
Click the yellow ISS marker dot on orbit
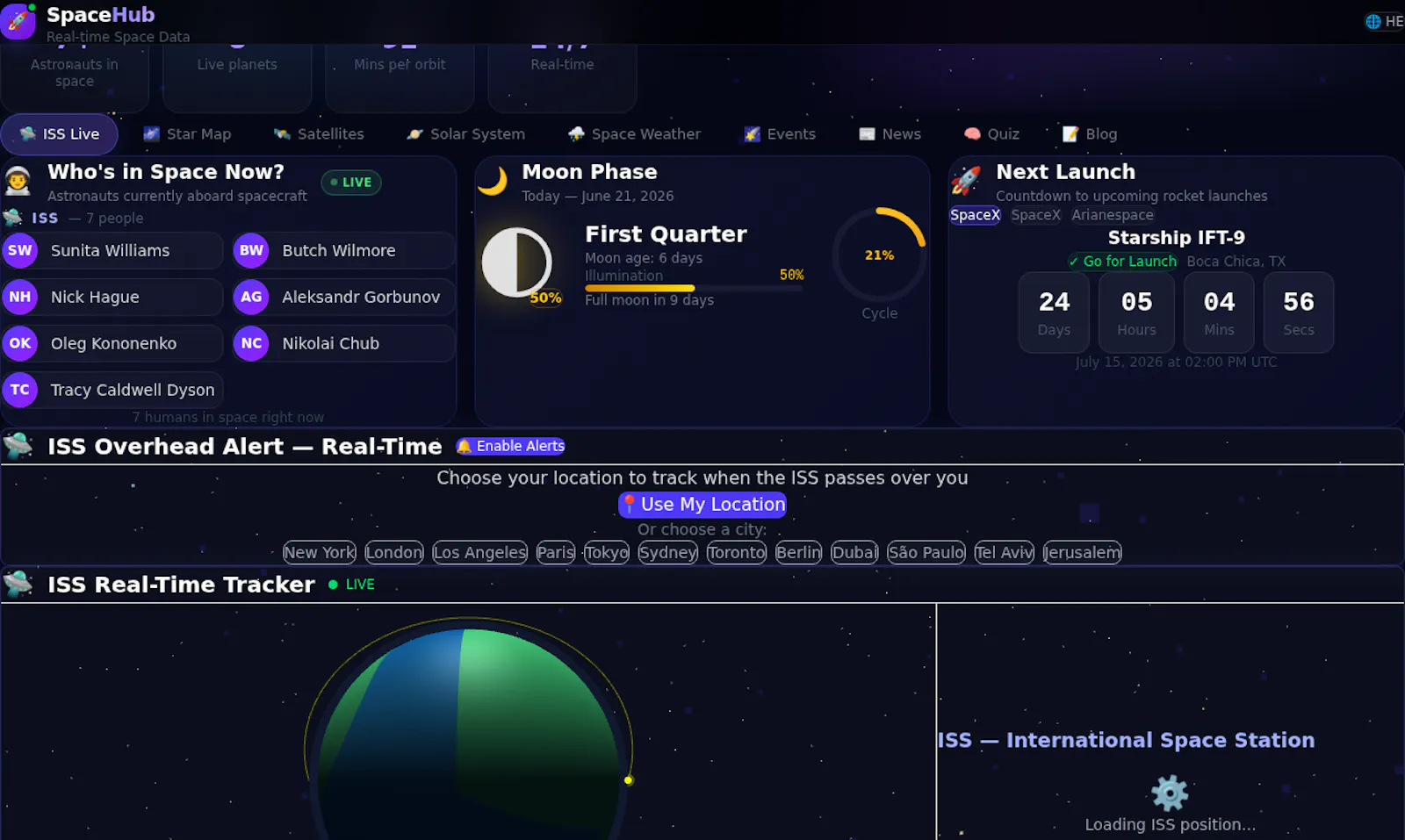[x=628, y=779]
